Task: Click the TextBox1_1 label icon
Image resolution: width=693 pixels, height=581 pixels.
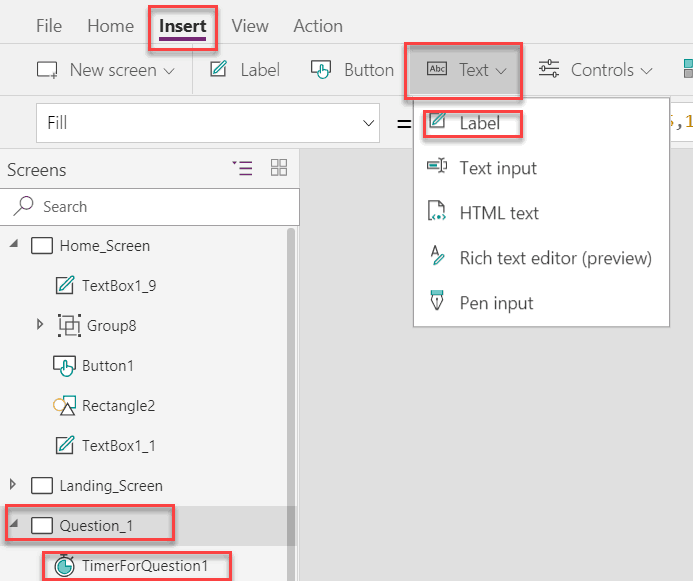Action: point(65,445)
